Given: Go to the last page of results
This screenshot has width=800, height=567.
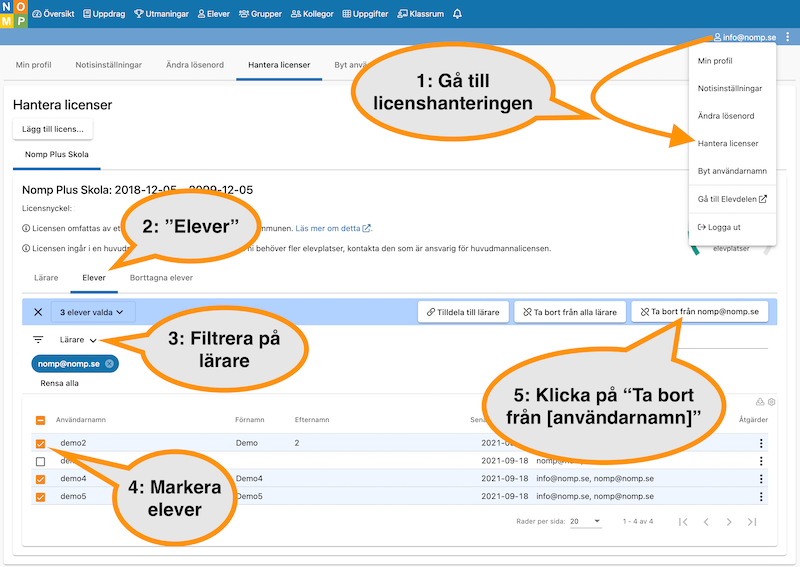Looking at the screenshot, I should (x=752, y=522).
